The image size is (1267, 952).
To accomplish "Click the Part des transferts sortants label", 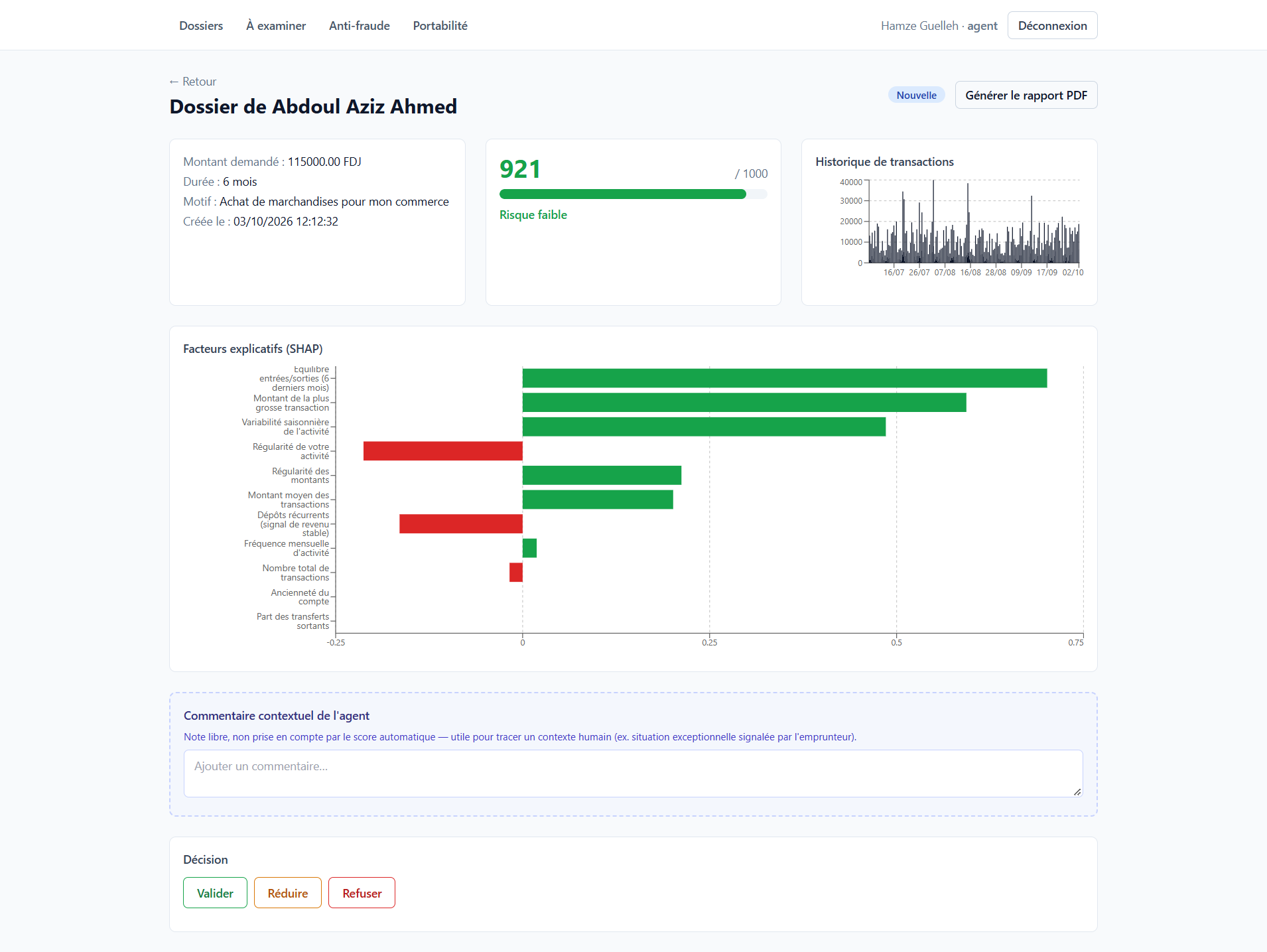I will point(293,621).
